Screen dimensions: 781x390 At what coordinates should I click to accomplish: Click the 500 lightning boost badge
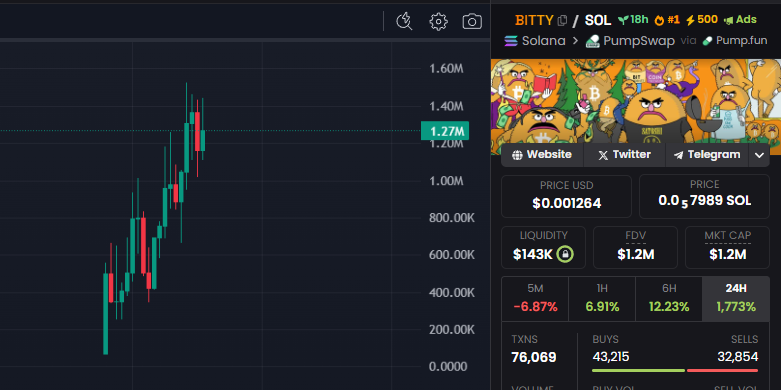[x=702, y=20]
